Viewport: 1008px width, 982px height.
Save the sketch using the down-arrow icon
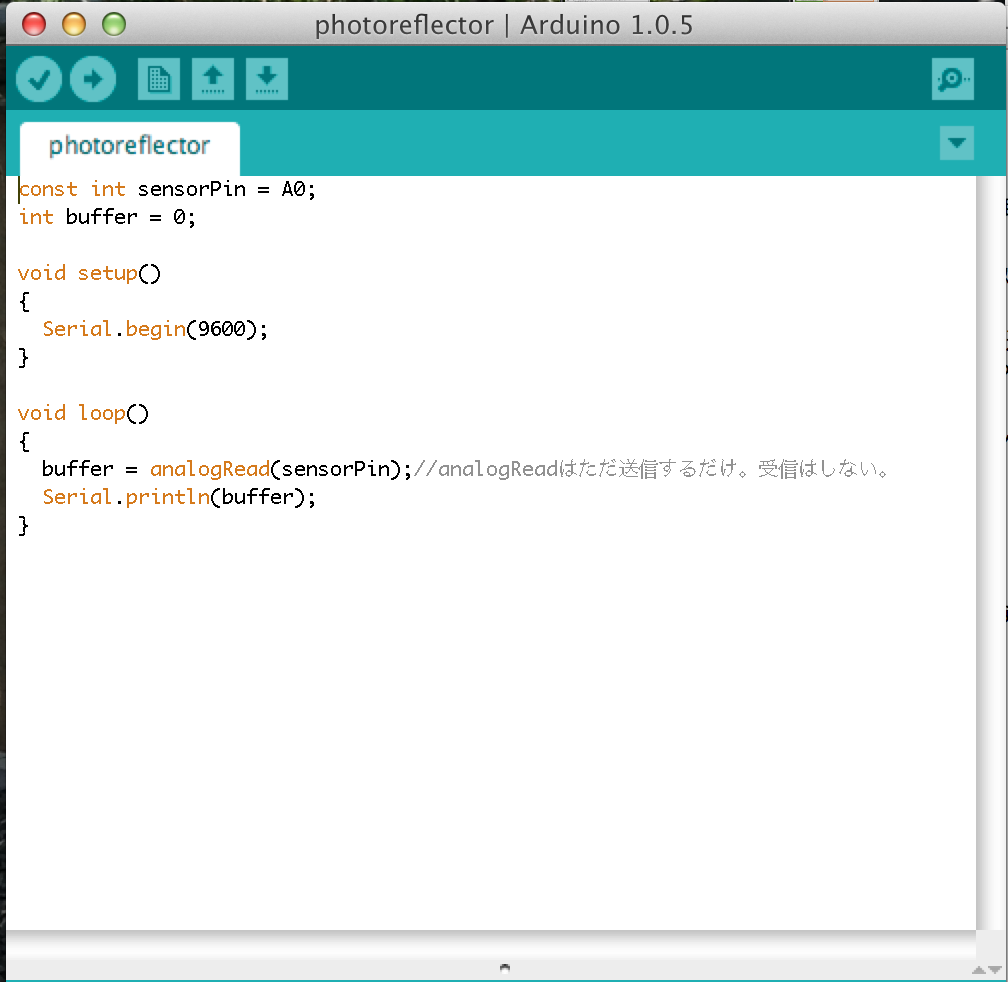coord(266,80)
